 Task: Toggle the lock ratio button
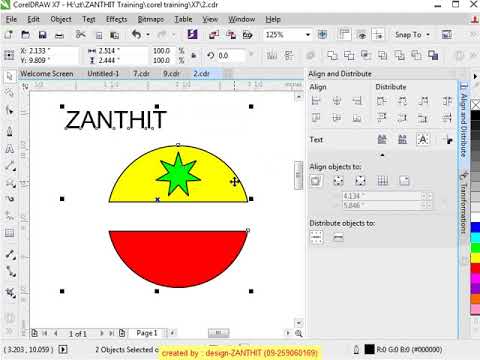click(194, 56)
